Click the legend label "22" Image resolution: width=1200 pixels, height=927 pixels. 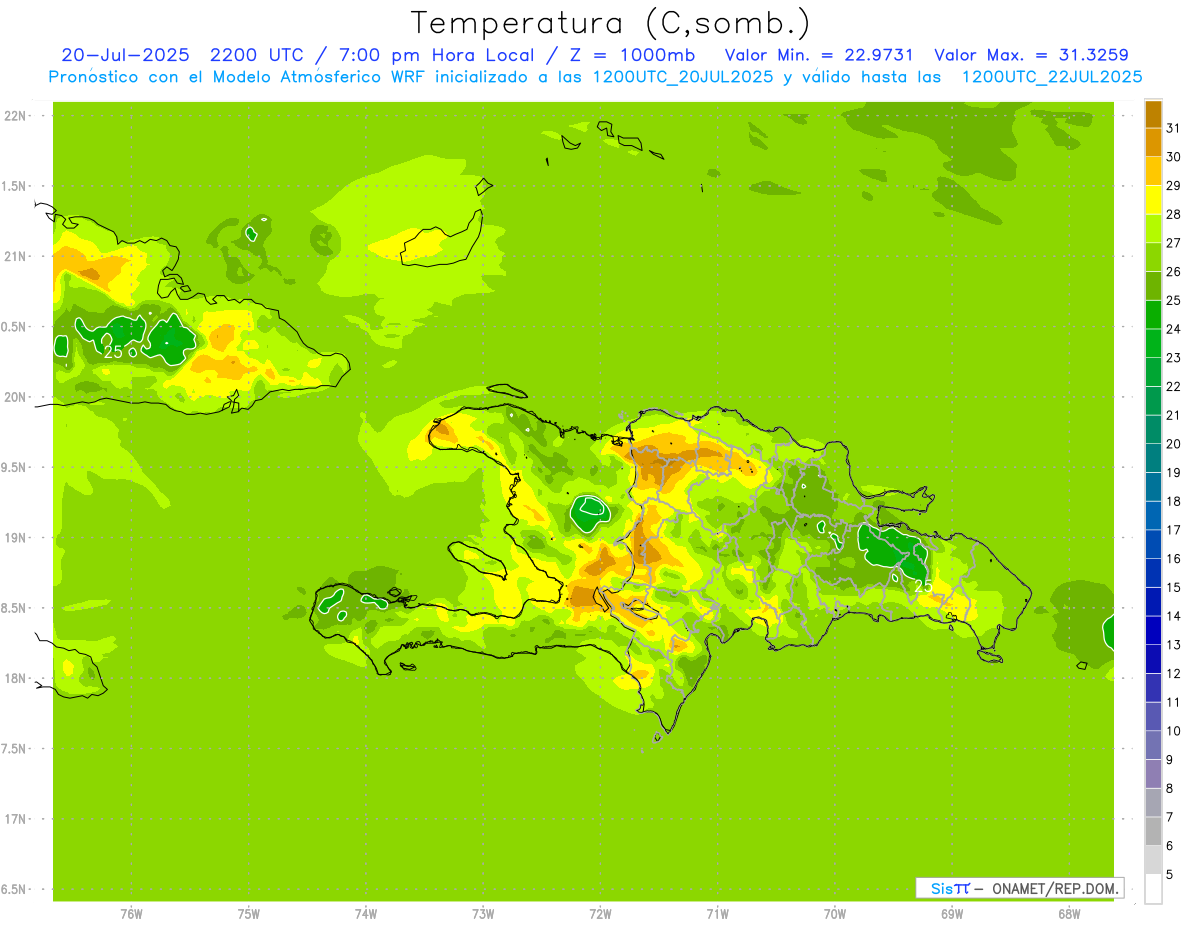pyautogui.click(x=1174, y=387)
